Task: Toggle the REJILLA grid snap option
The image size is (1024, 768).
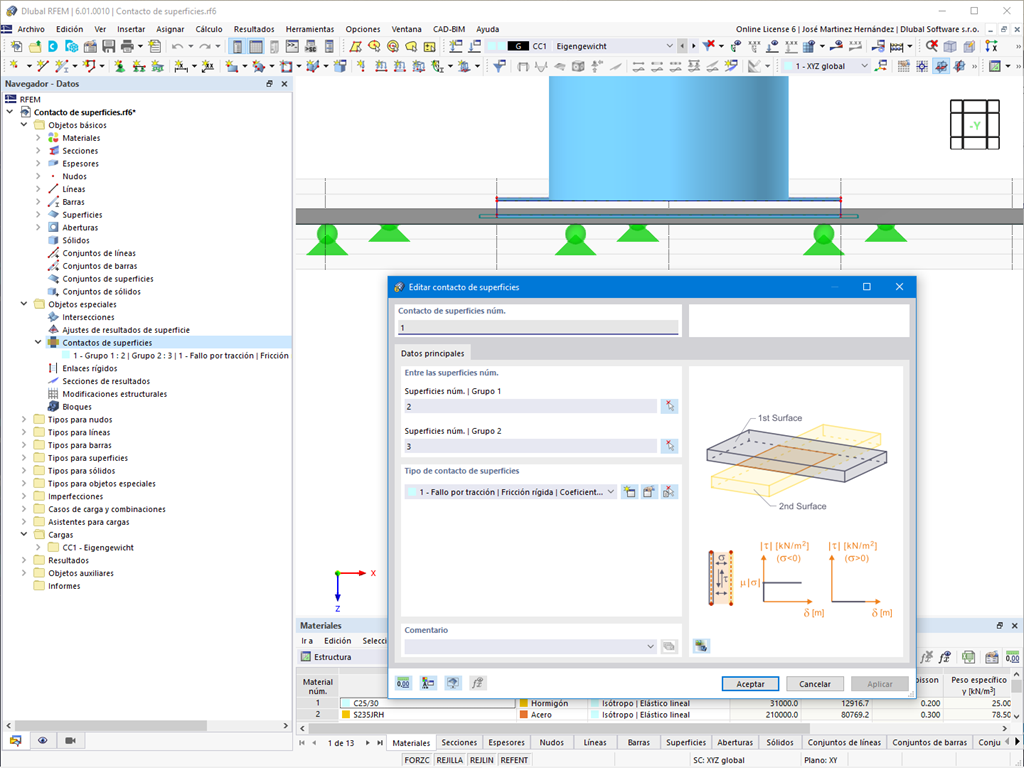Action: point(449,760)
